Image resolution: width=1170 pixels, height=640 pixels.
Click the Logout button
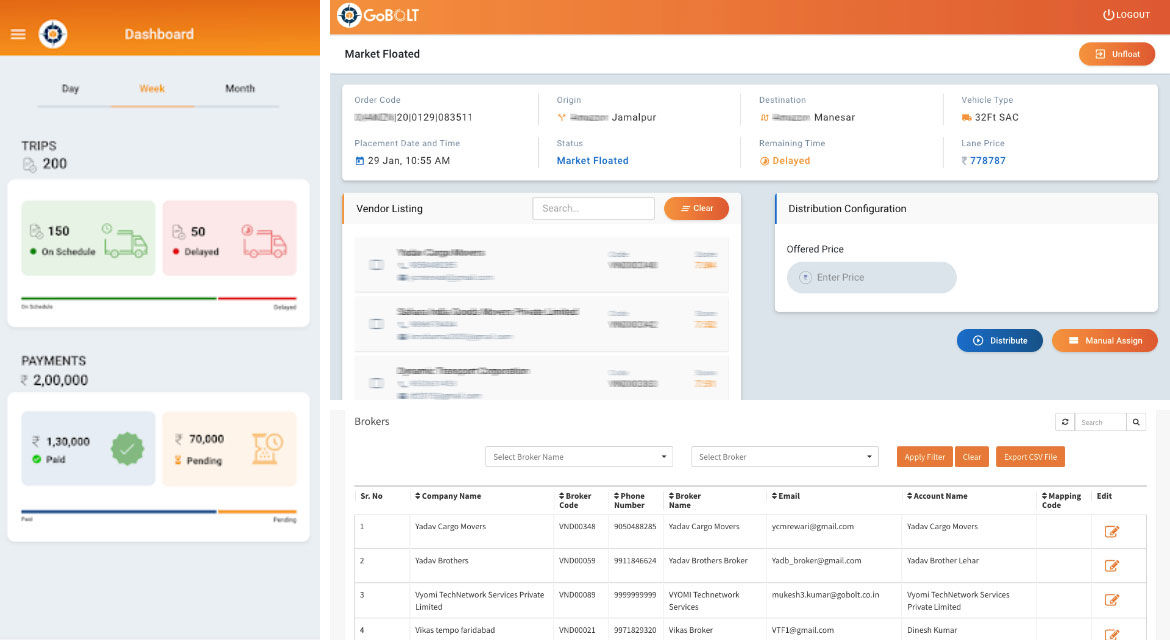pyautogui.click(x=1127, y=15)
